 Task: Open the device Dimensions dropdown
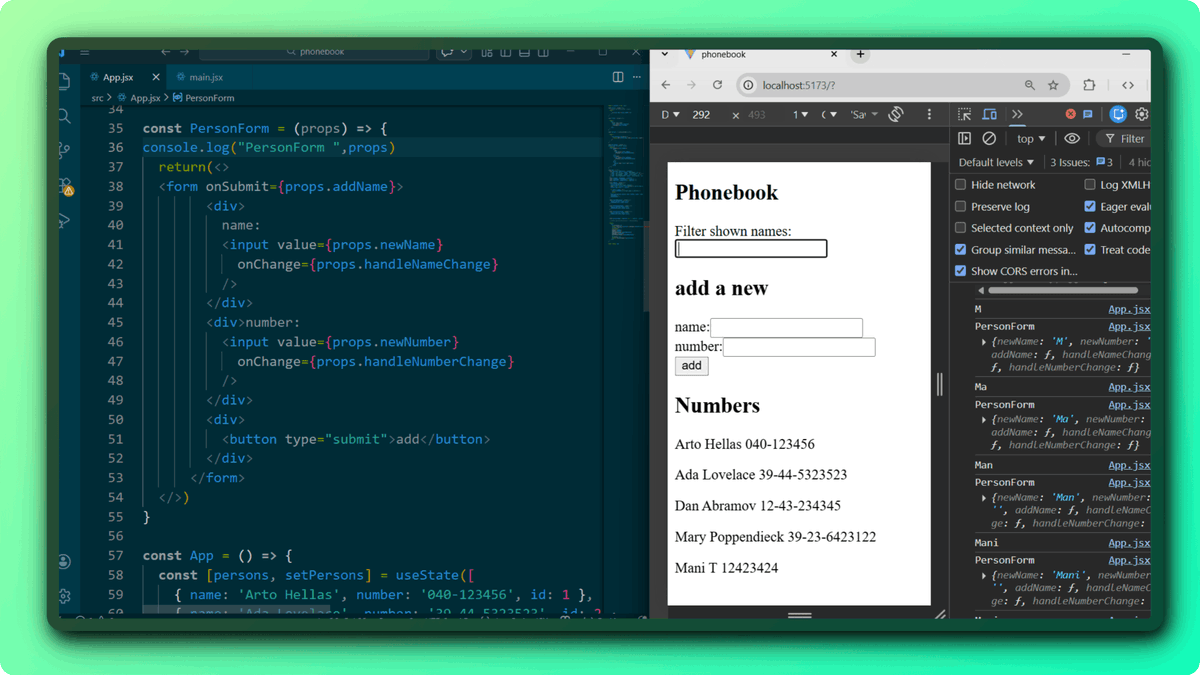pos(671,114)
